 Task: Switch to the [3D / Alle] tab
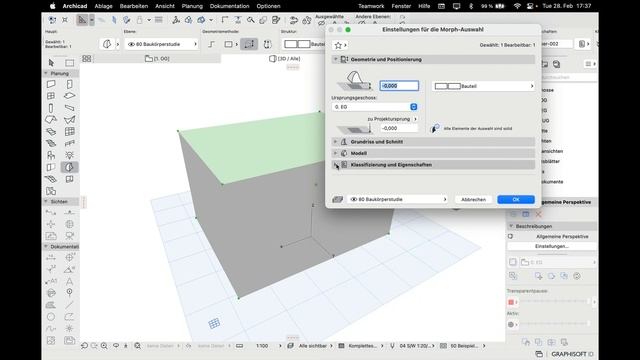click(x=285, y=59)
